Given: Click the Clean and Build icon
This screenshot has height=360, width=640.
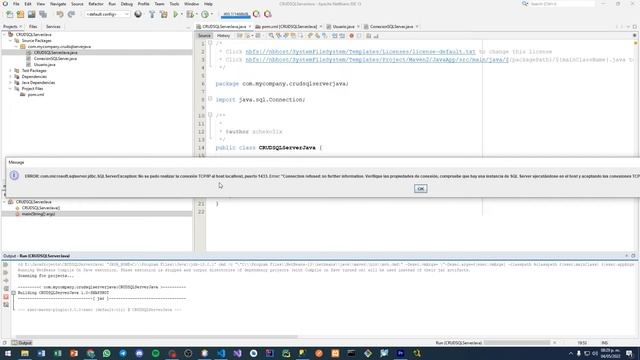Looking at the screenshot, I should (x=164, y=14).
